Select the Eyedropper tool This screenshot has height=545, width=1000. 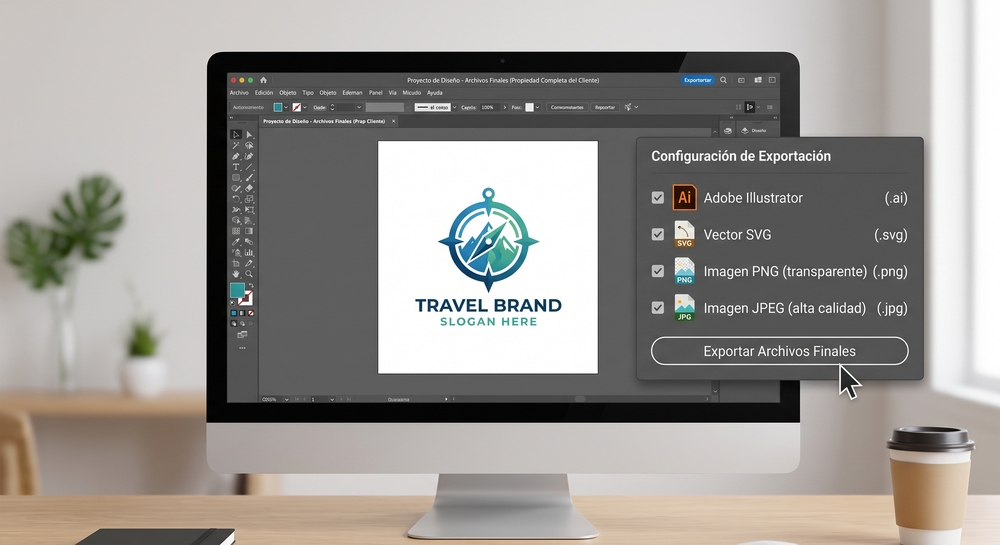pos(236,242)
